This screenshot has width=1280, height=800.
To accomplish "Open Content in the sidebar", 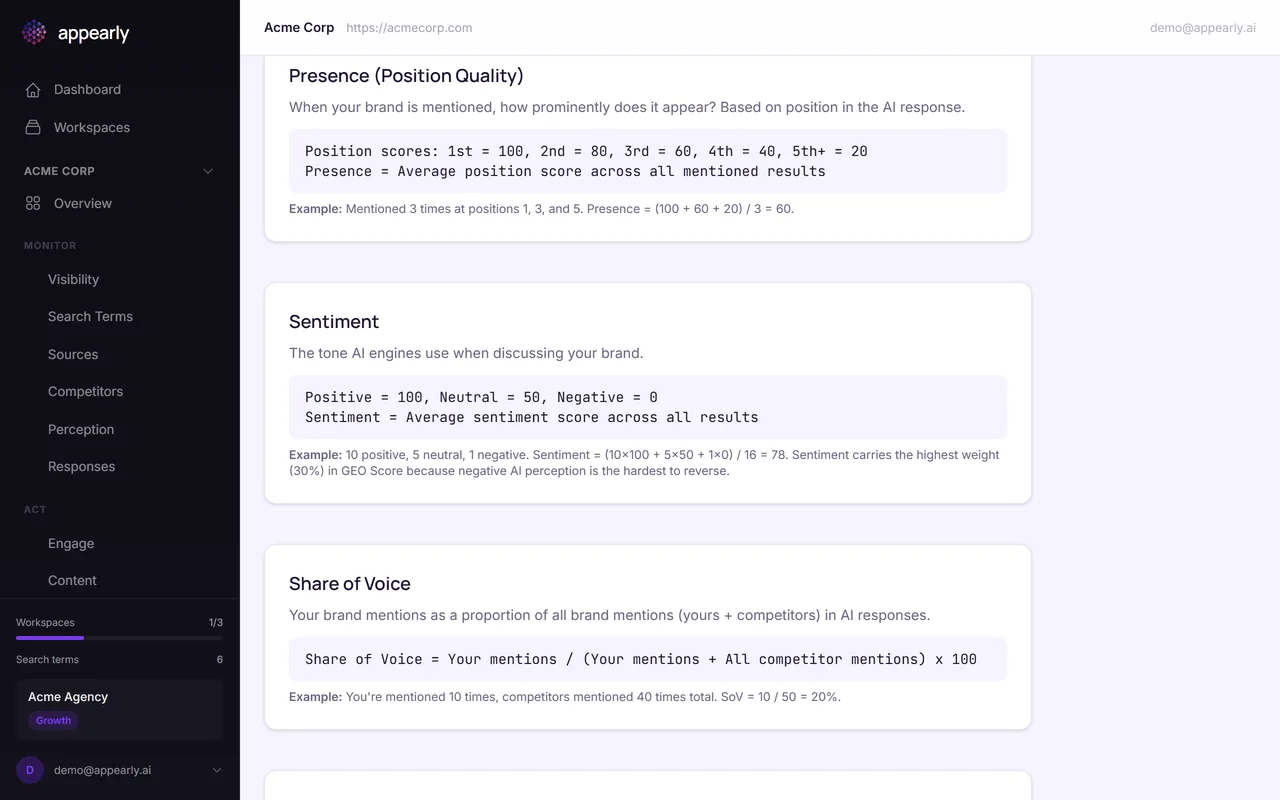I will click(72, 580).
